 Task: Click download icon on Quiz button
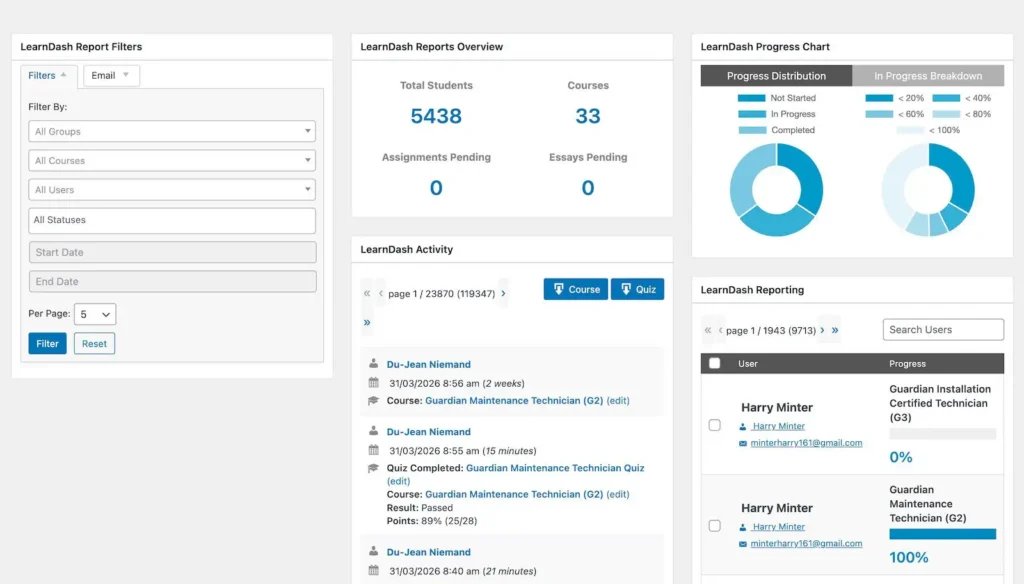(x=626, y=289)
